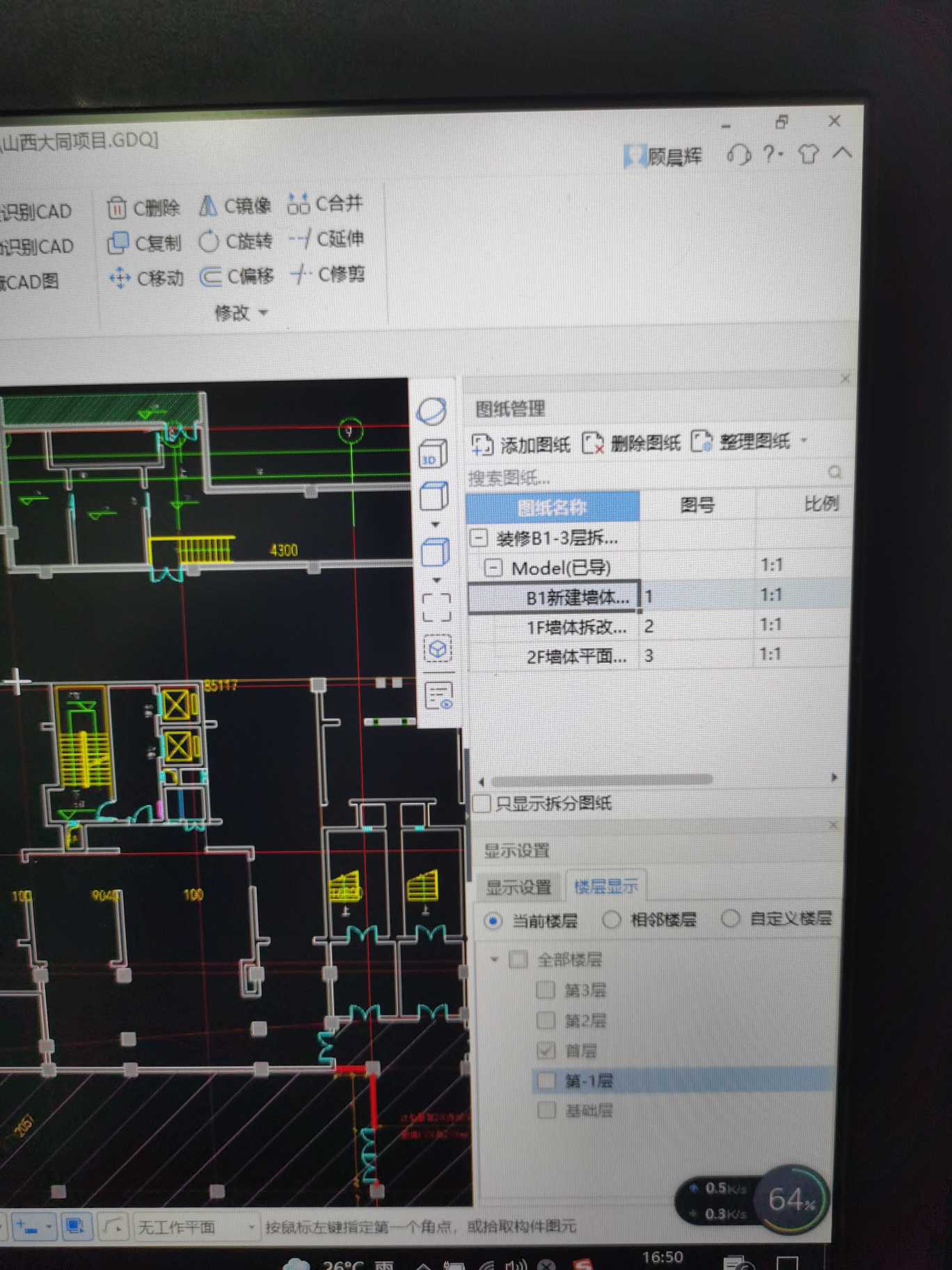Select the 自定义楼层 radio button
Screen dimensions: 952x1270
point(730,918)
